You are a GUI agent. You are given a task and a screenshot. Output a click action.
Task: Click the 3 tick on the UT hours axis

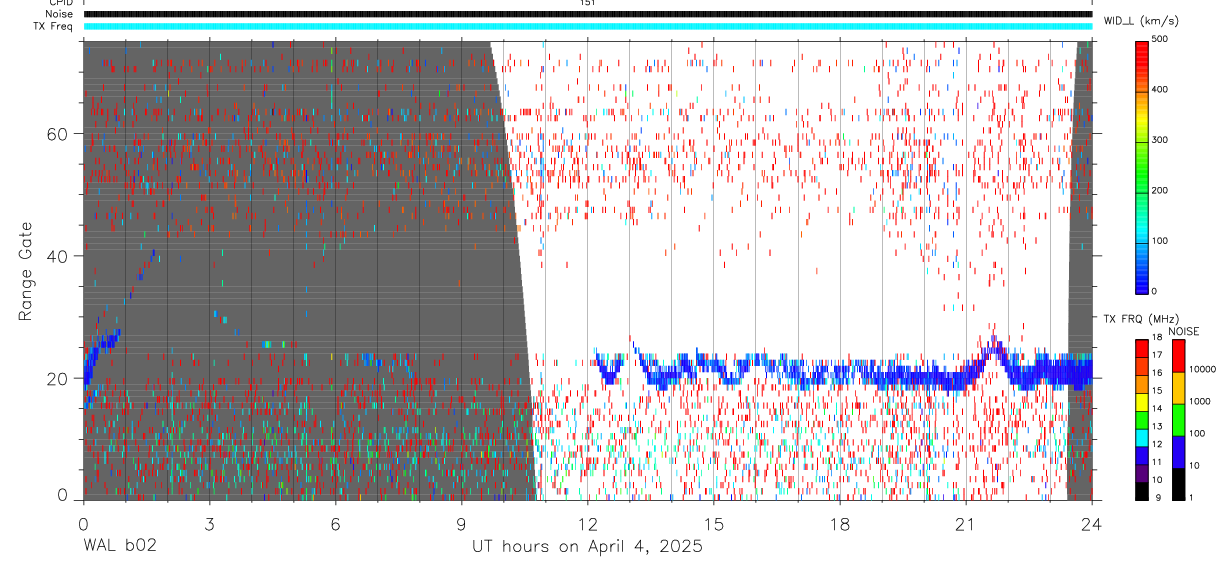coord(209,524)
